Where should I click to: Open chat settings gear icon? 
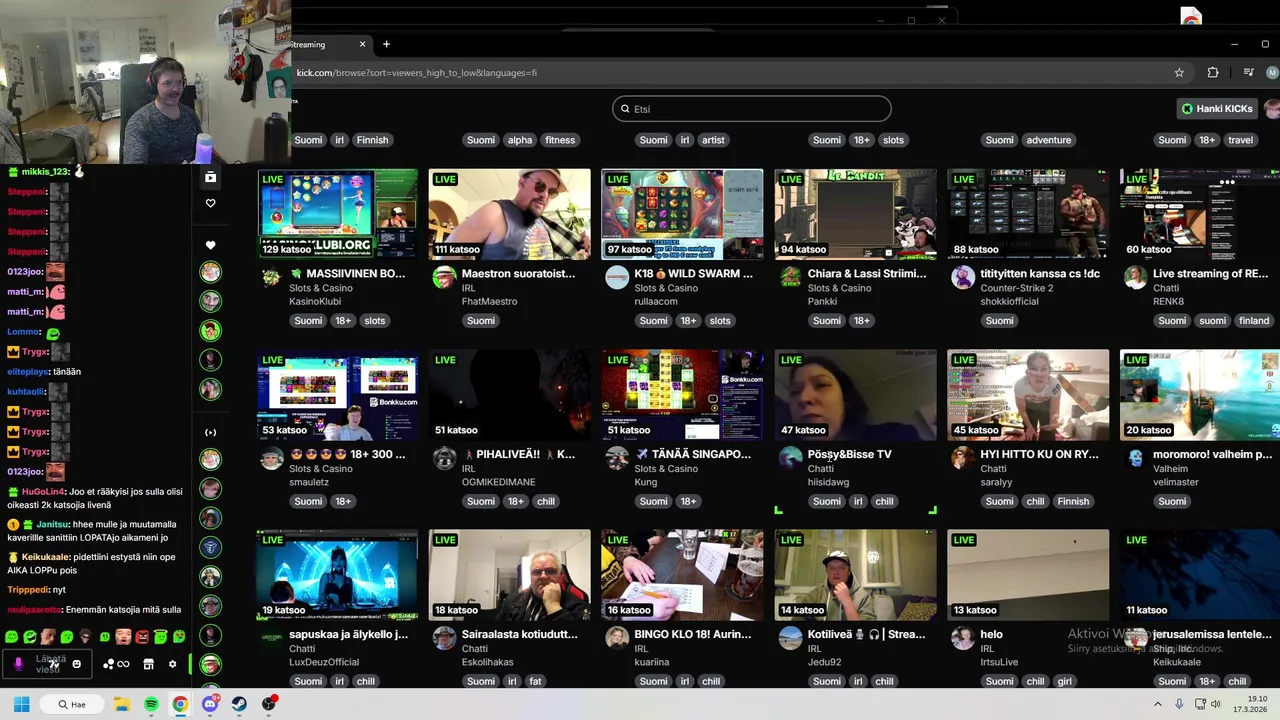click(172, 664)
